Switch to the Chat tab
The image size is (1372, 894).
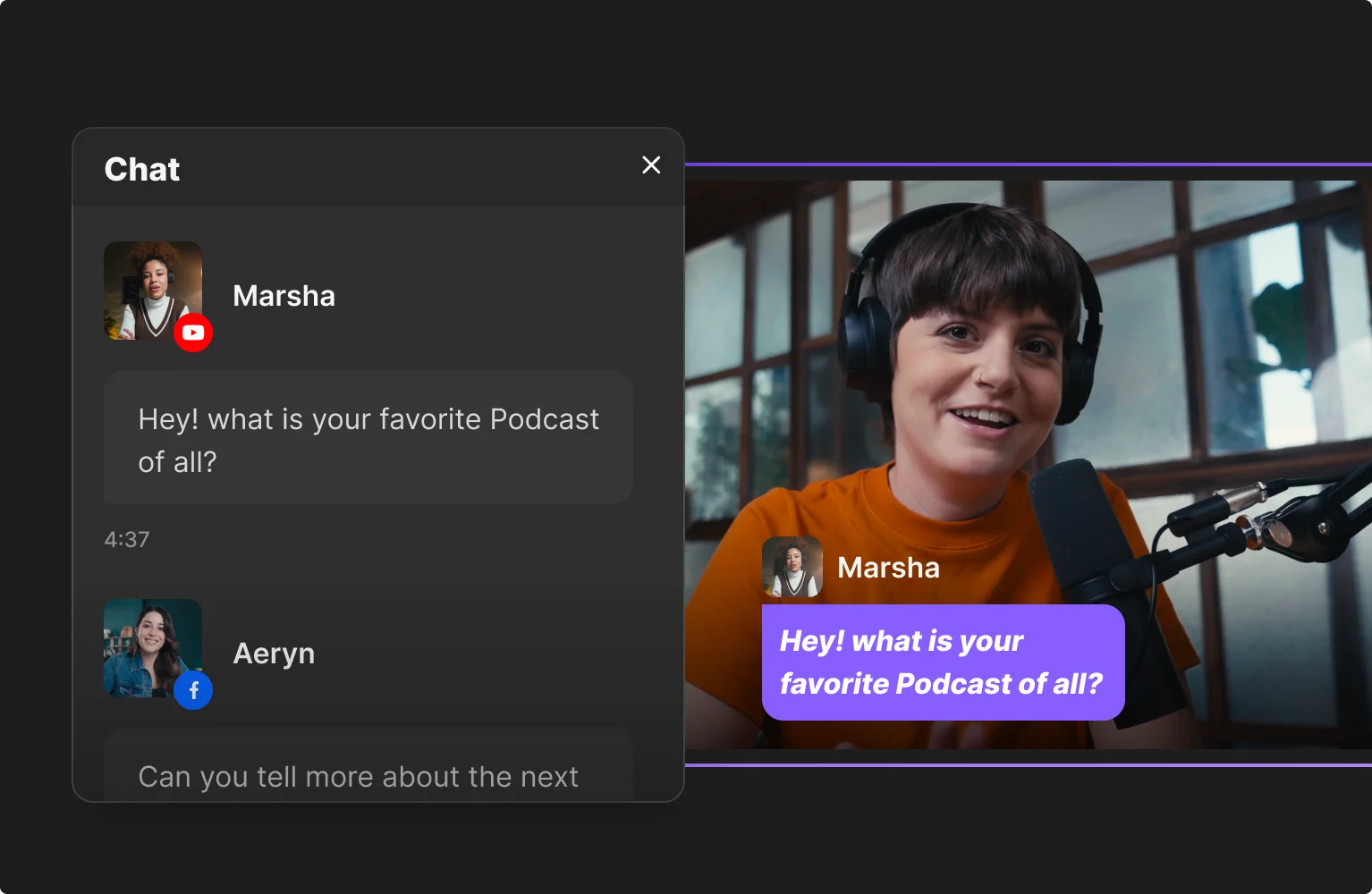point(141,169)
